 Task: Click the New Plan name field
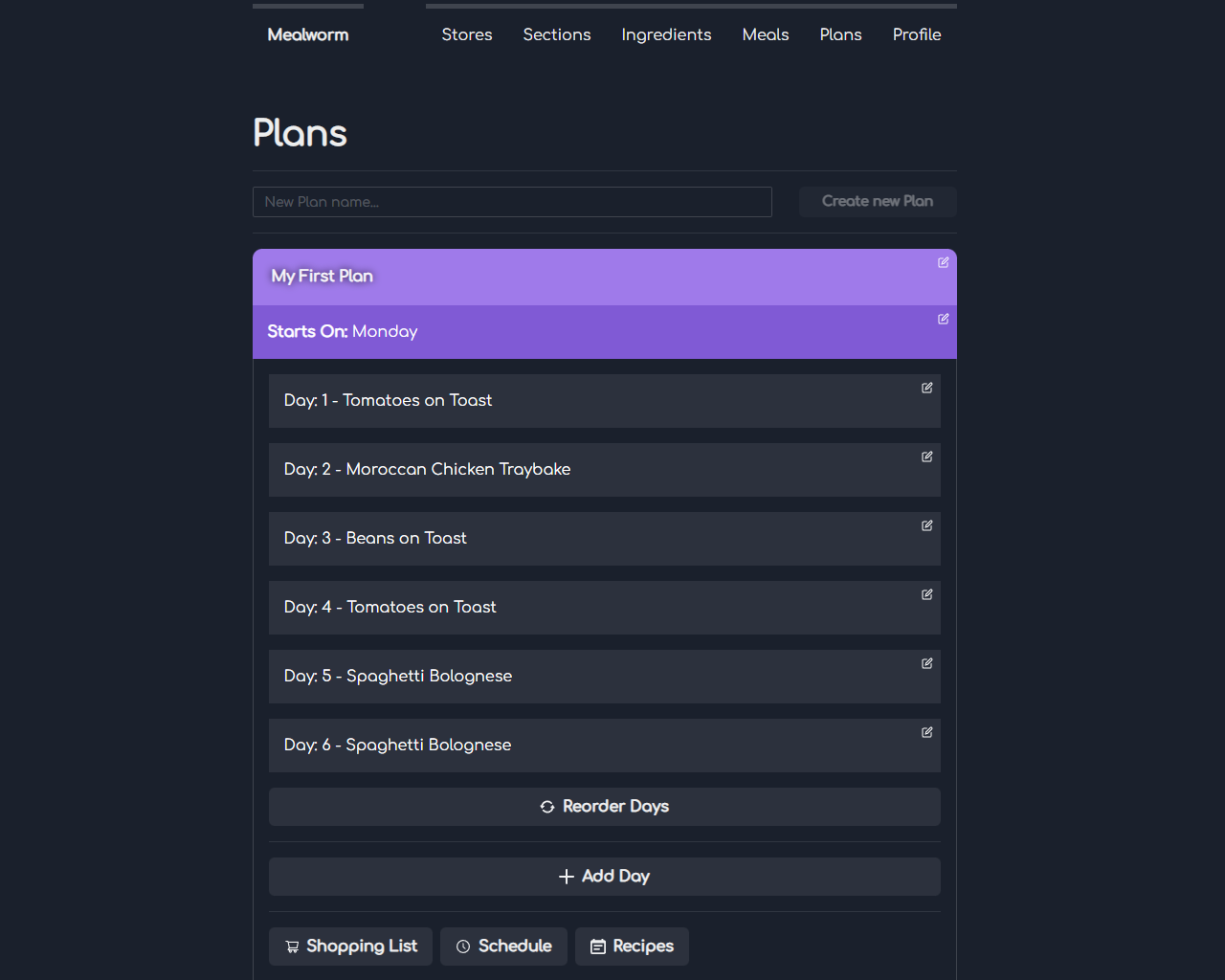[512, 202]
